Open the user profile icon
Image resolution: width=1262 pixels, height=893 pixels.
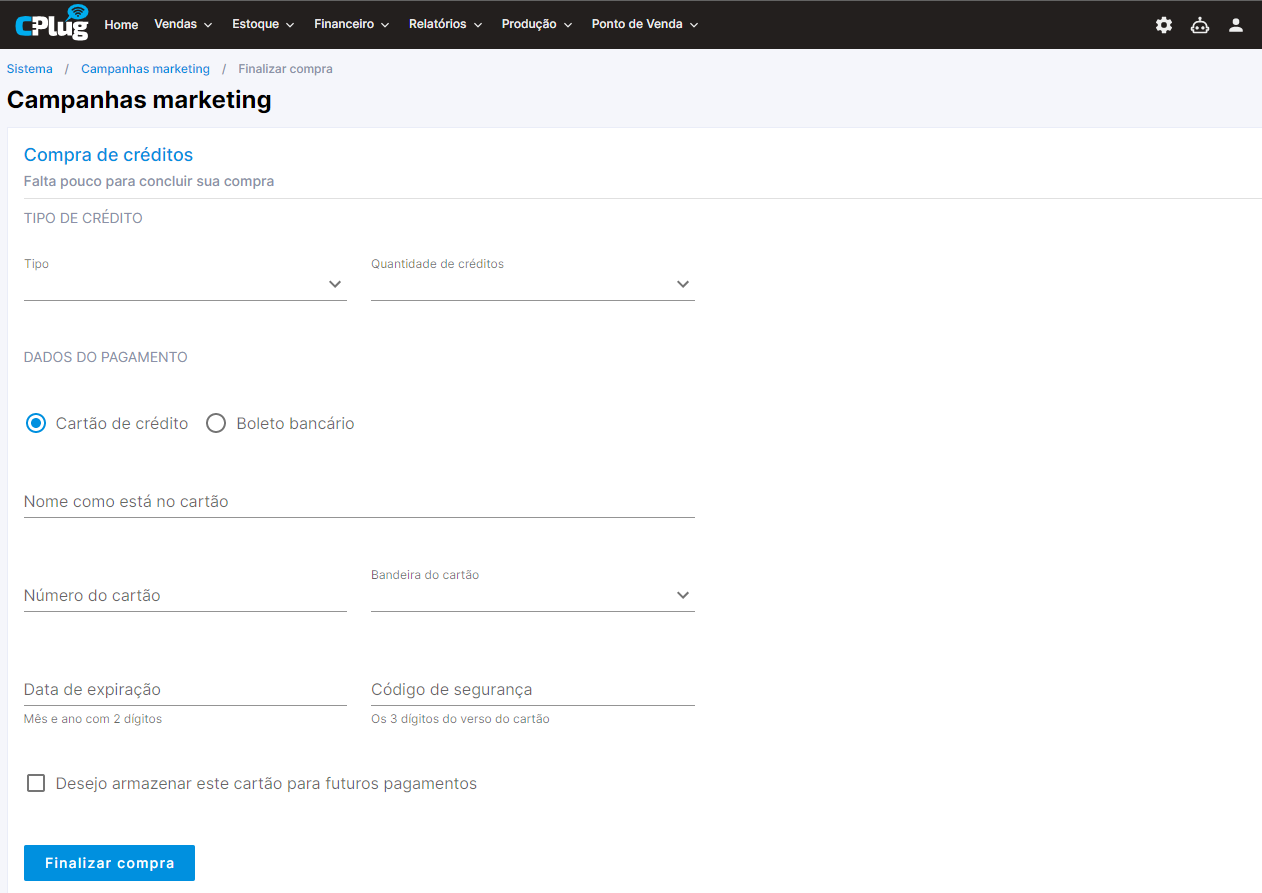(x=1236, y=25)
